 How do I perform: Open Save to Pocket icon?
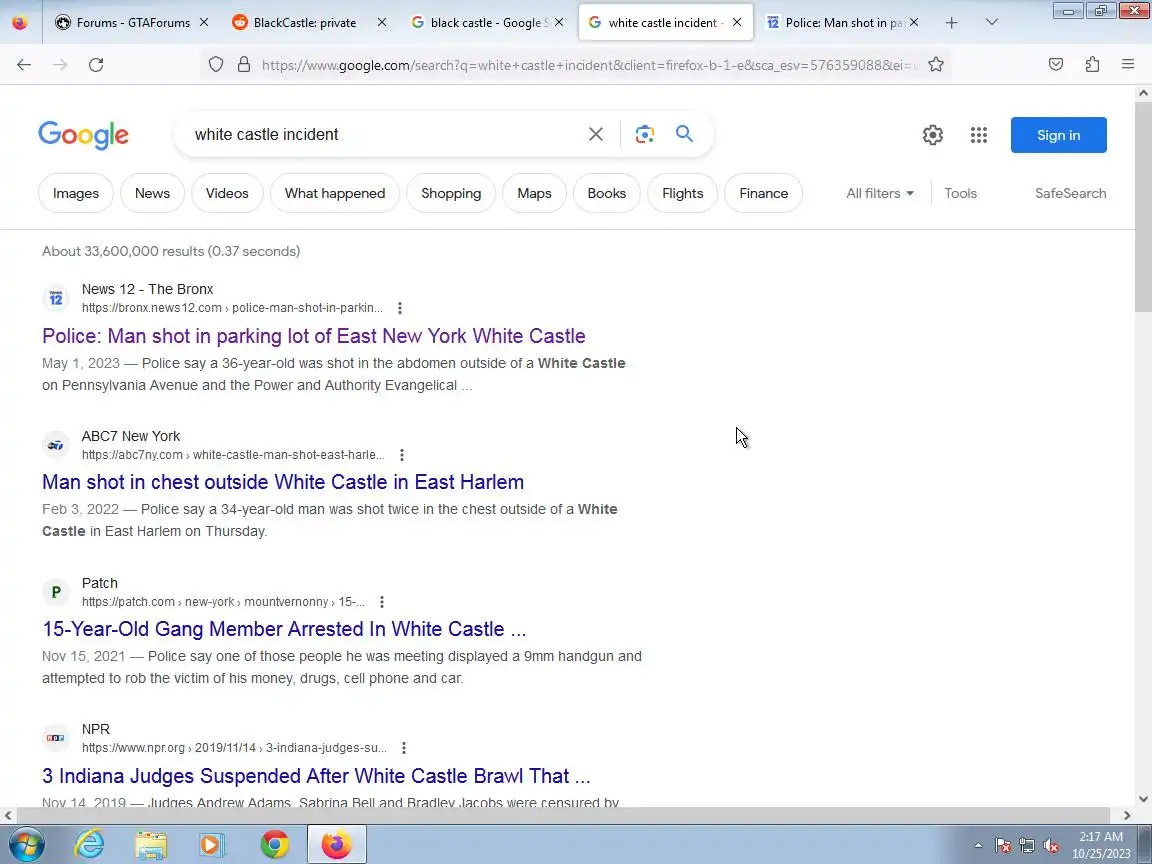point(1056,65)
